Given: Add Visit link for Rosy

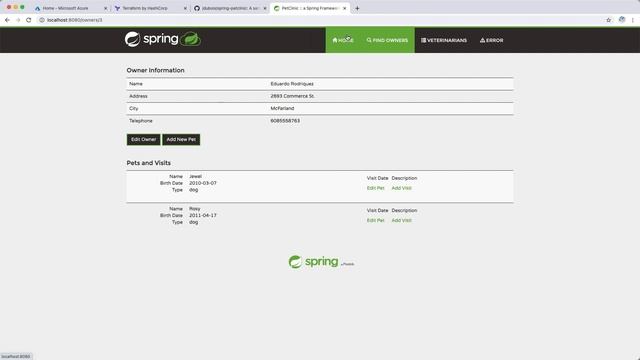Looking at the screenshot, I should tap(401, 220).
